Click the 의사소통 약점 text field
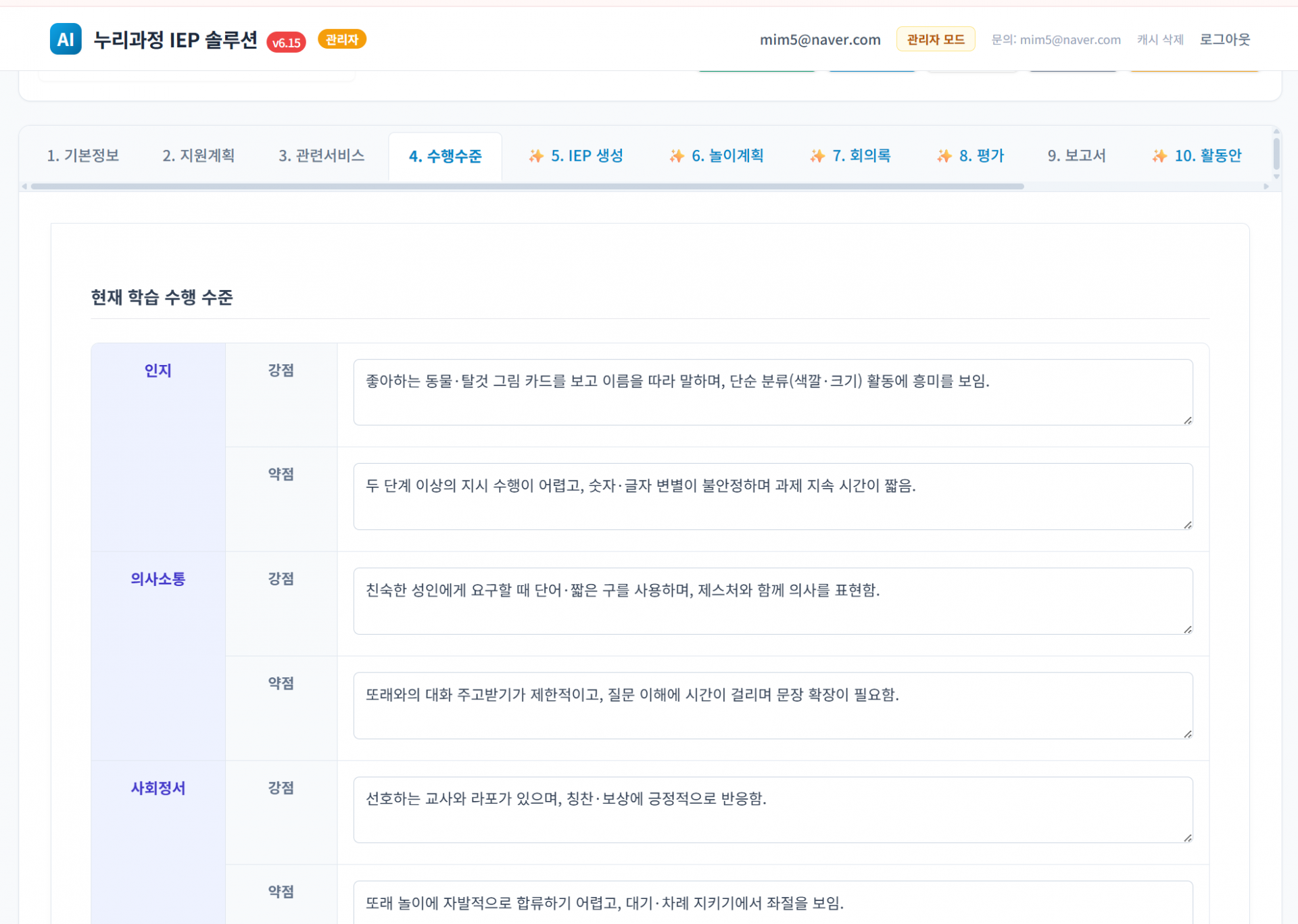The width and height of the screenshot is (1298, 924). (773, 706)
